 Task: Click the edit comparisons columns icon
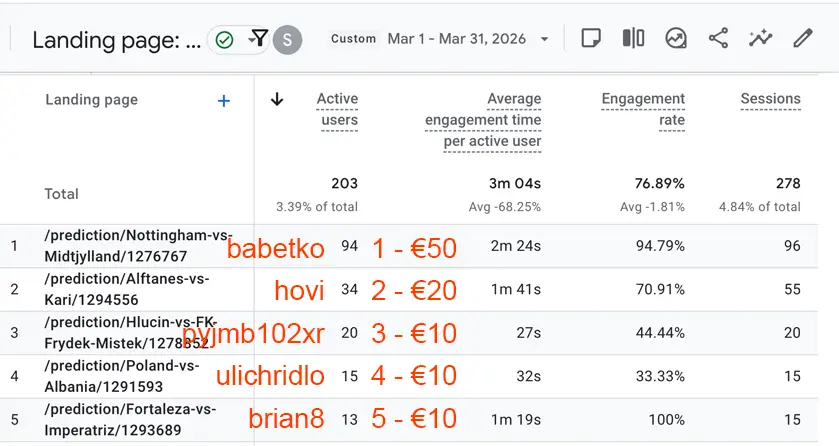pyautogui.click(x=633, y=38)
